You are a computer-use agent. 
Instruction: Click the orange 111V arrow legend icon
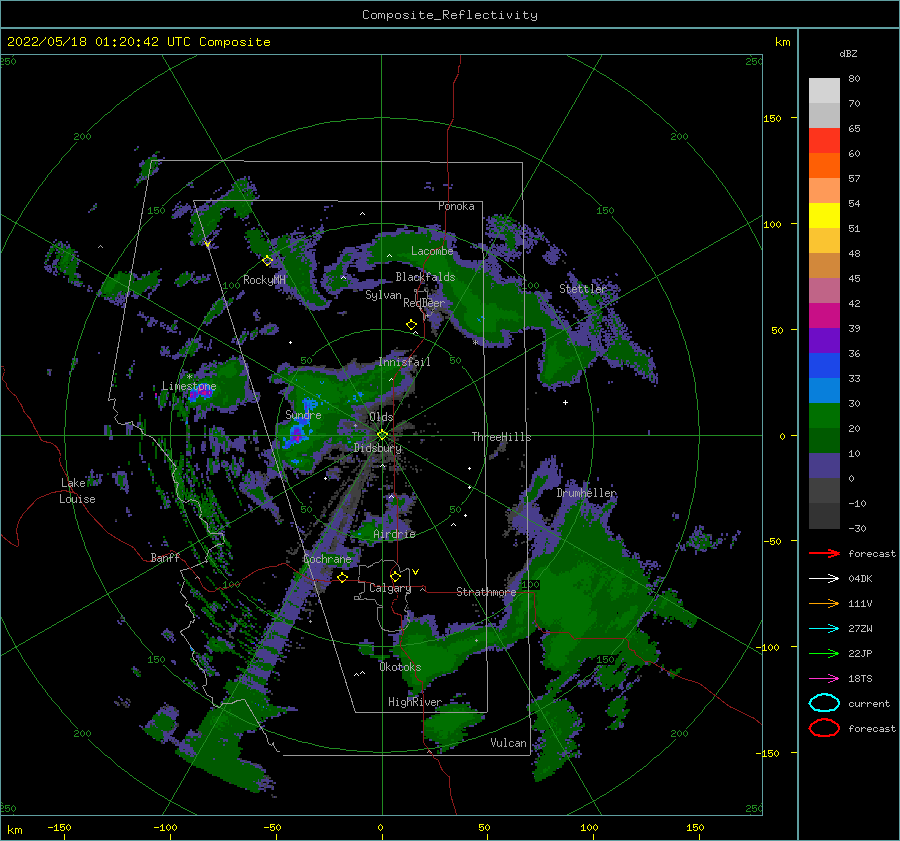click(x=824, y=603)
